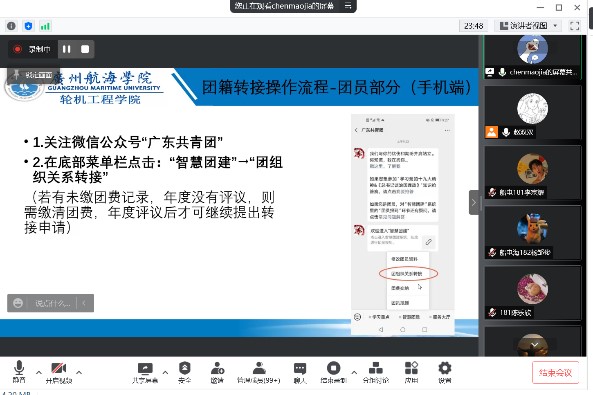Pause the recording with the pause button
The image size is (593, 395).
coord(67,49)
